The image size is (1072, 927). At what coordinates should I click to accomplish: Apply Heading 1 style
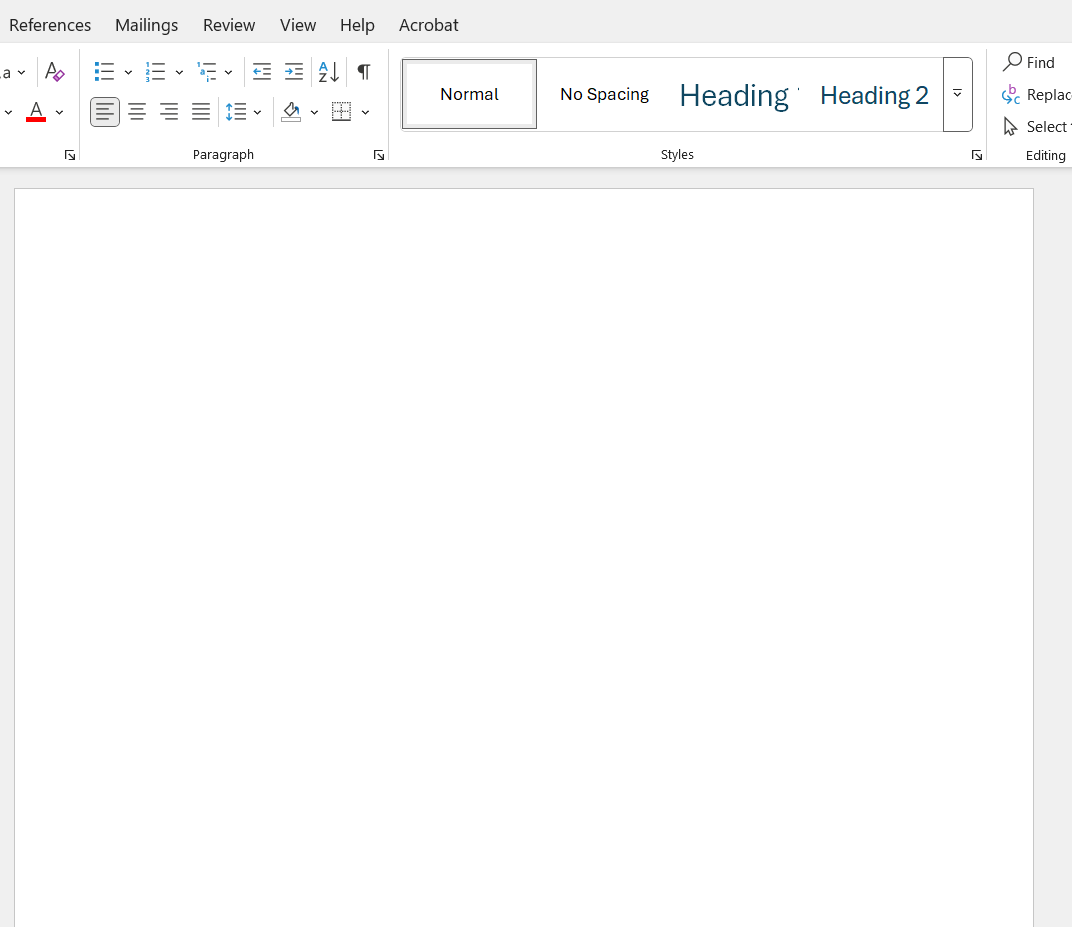[x=738, y=94]
